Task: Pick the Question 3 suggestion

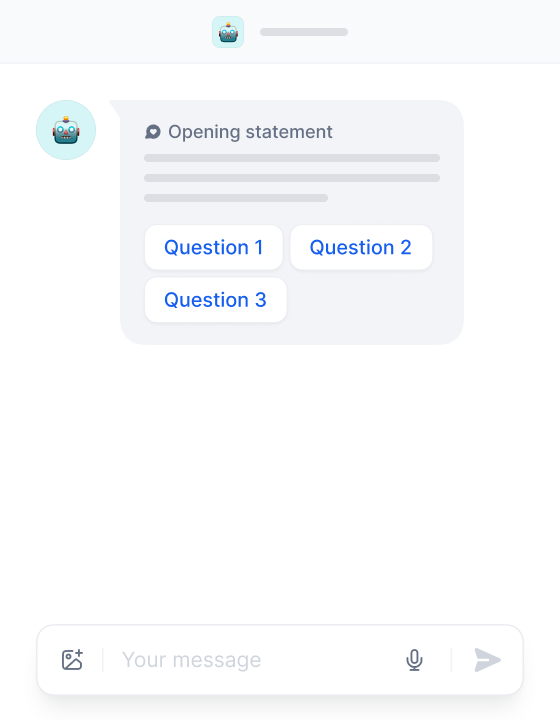Action: point(216,300)
